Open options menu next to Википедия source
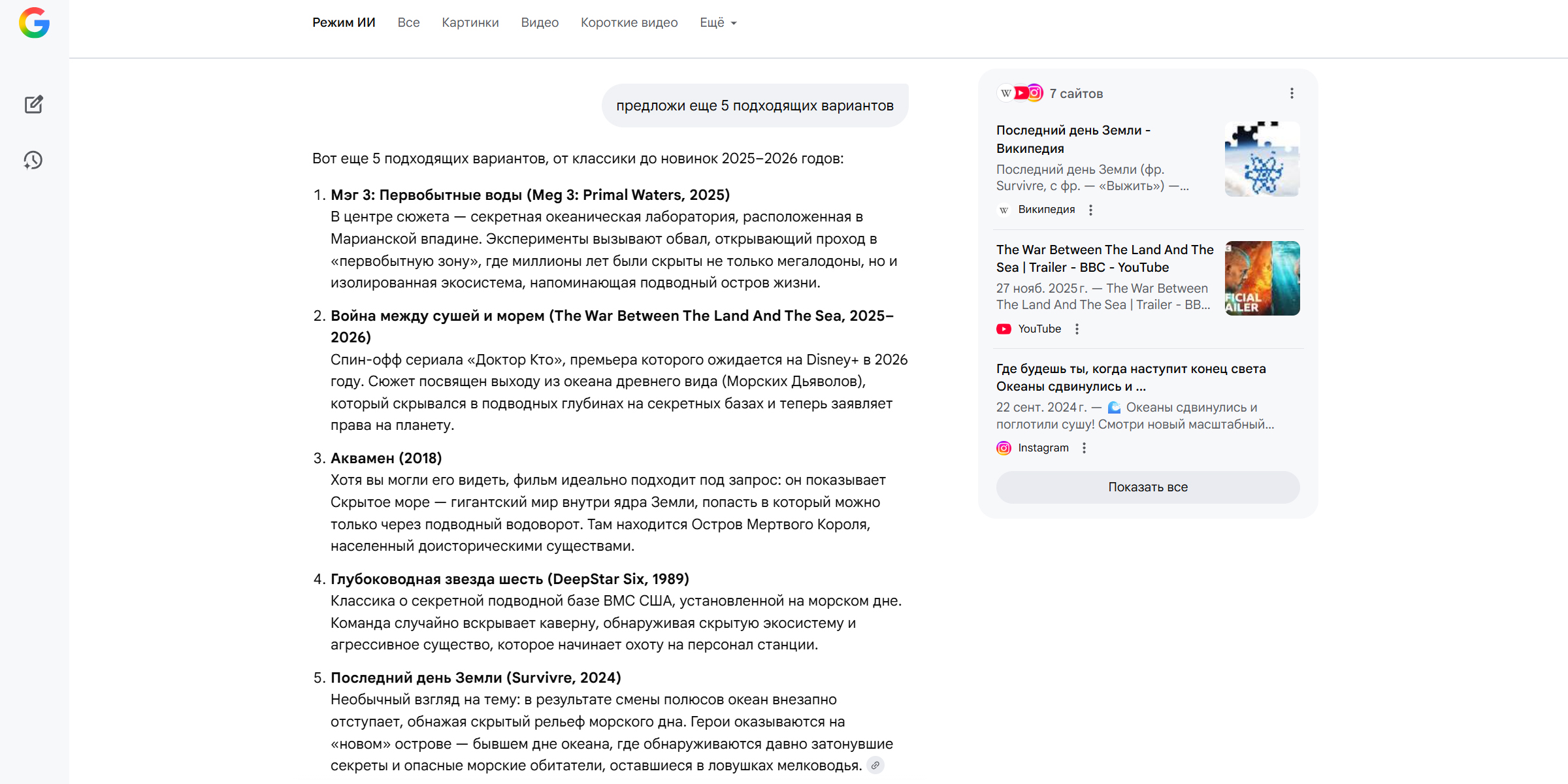 click(1091, 210)
